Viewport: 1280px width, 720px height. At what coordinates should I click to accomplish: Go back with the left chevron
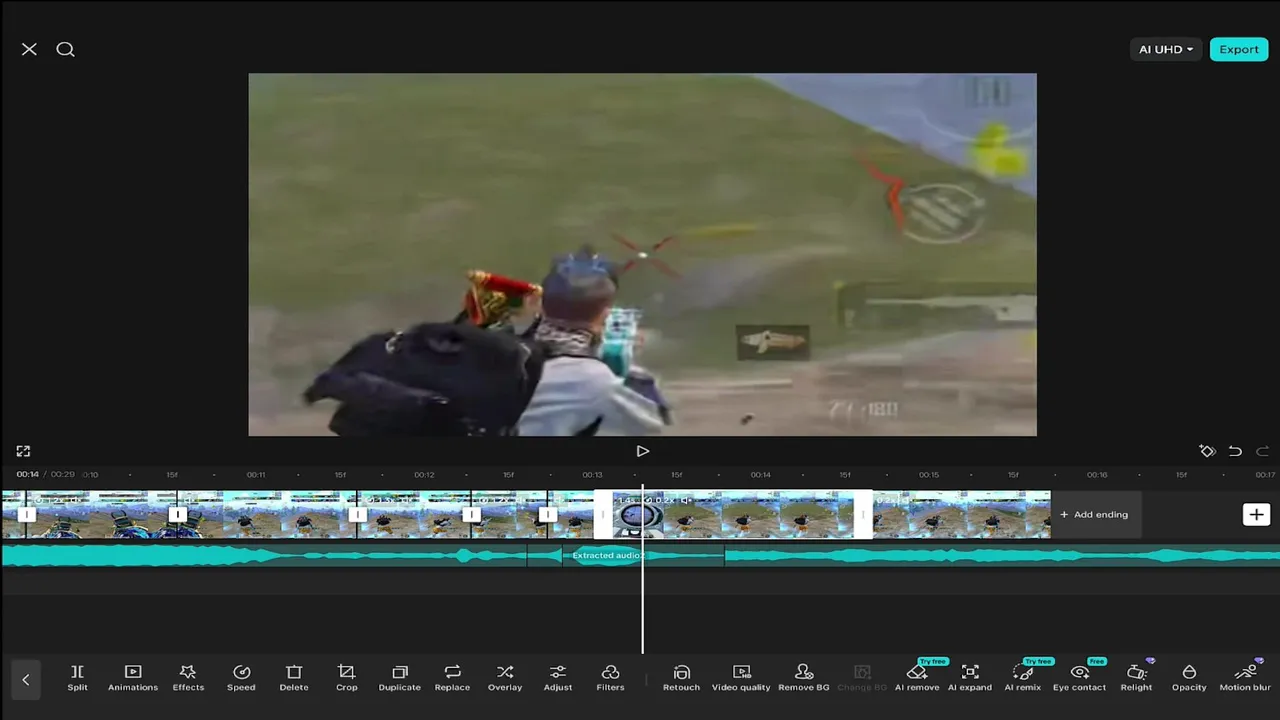point(25,679)
